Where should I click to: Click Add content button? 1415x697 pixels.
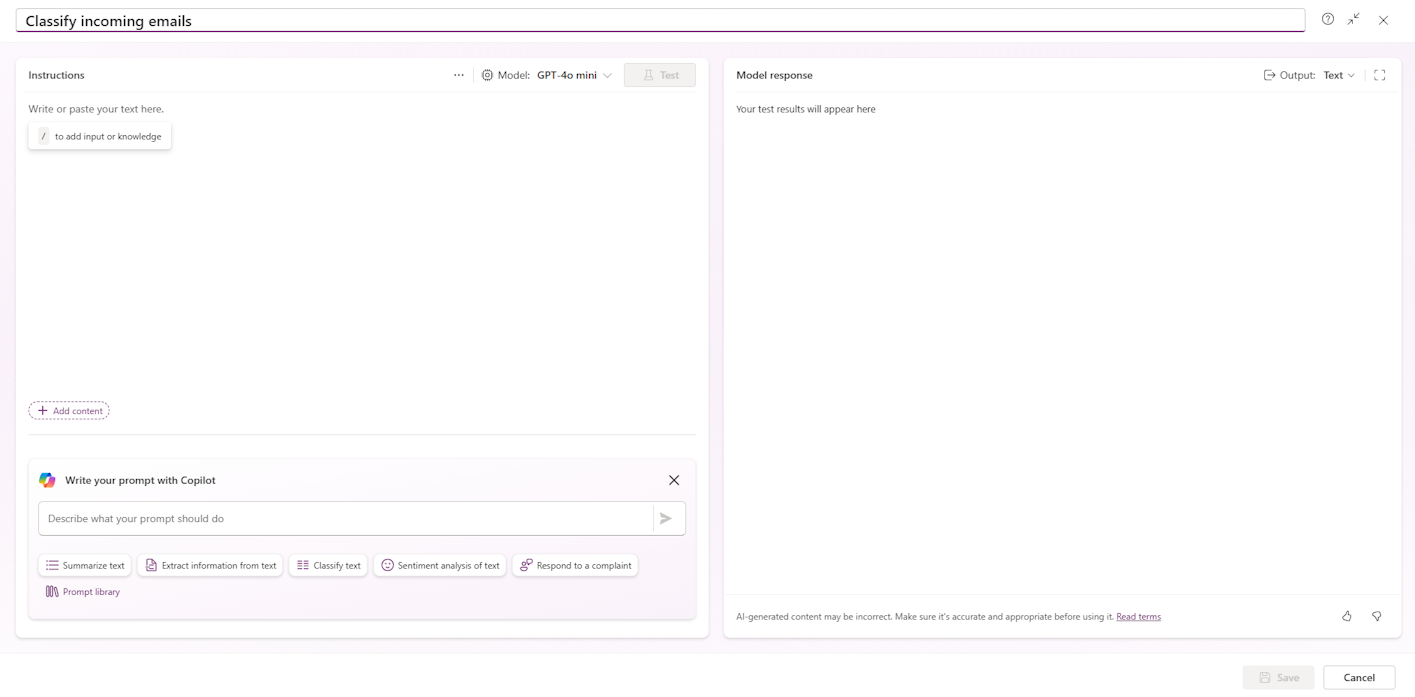pos(69,411)
